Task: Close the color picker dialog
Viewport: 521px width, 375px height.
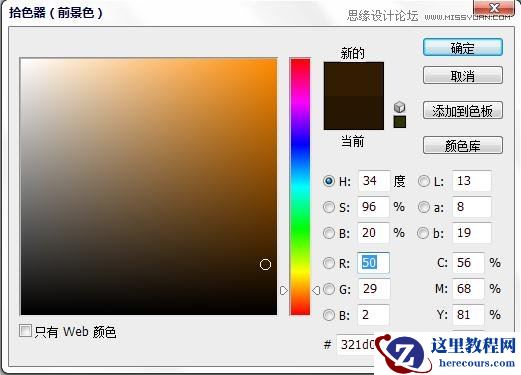Action: (x=494, y=7)
